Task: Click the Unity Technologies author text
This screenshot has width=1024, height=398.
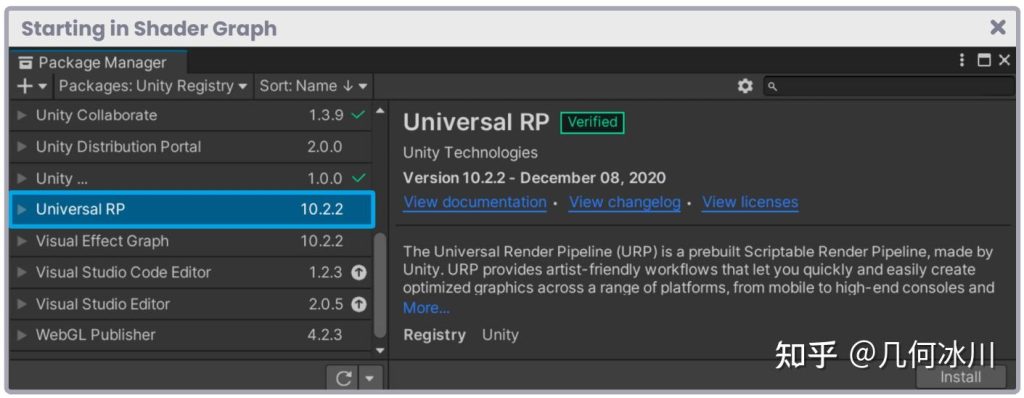Action: point(470,153)
